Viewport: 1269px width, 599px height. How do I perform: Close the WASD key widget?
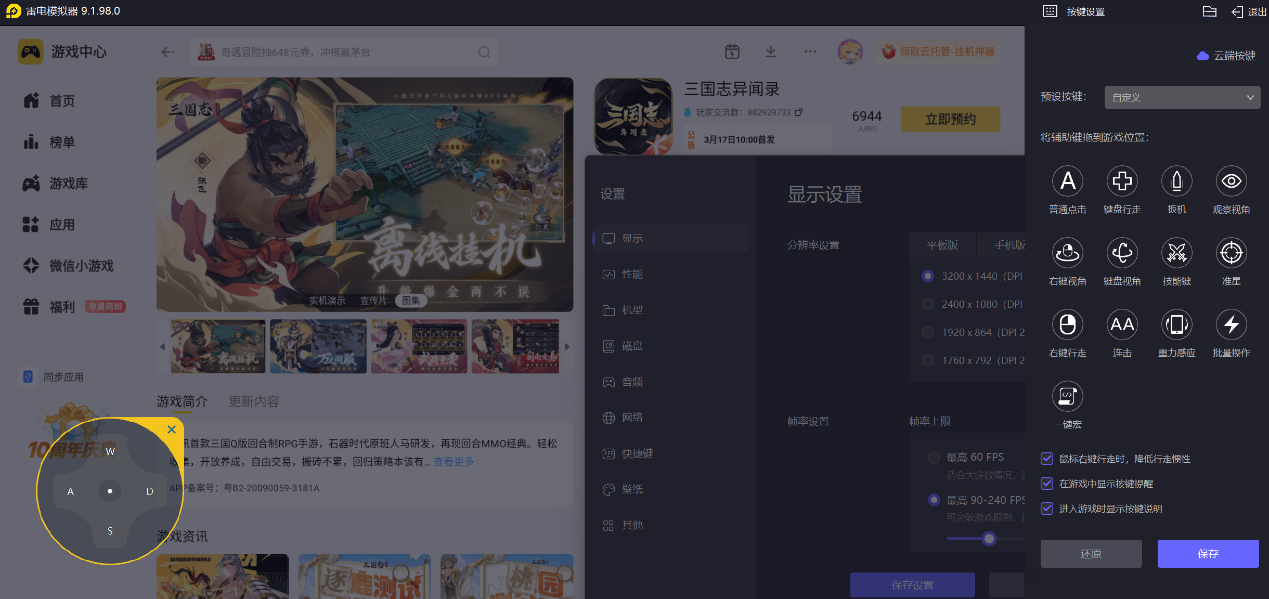[171, 430]
